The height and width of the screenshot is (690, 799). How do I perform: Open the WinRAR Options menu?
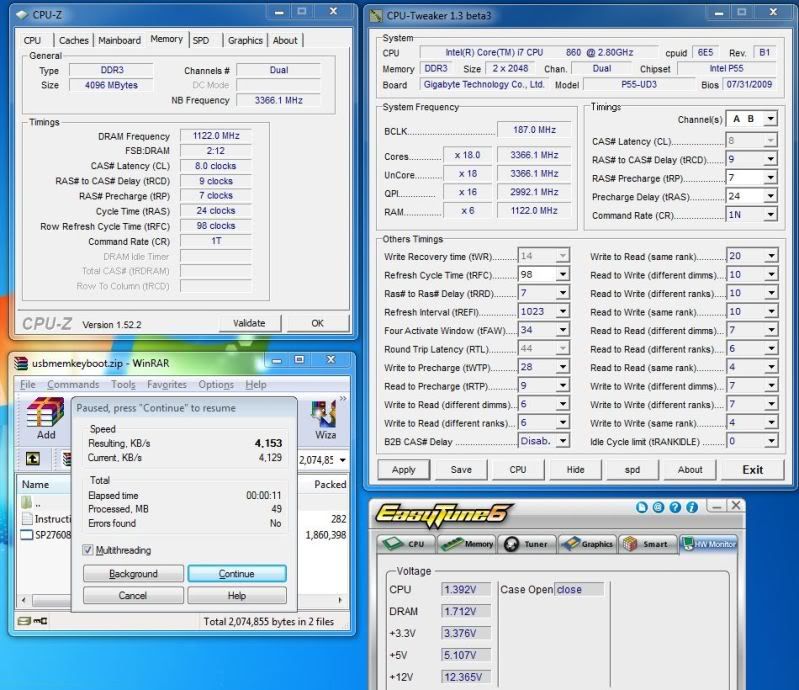216,384
